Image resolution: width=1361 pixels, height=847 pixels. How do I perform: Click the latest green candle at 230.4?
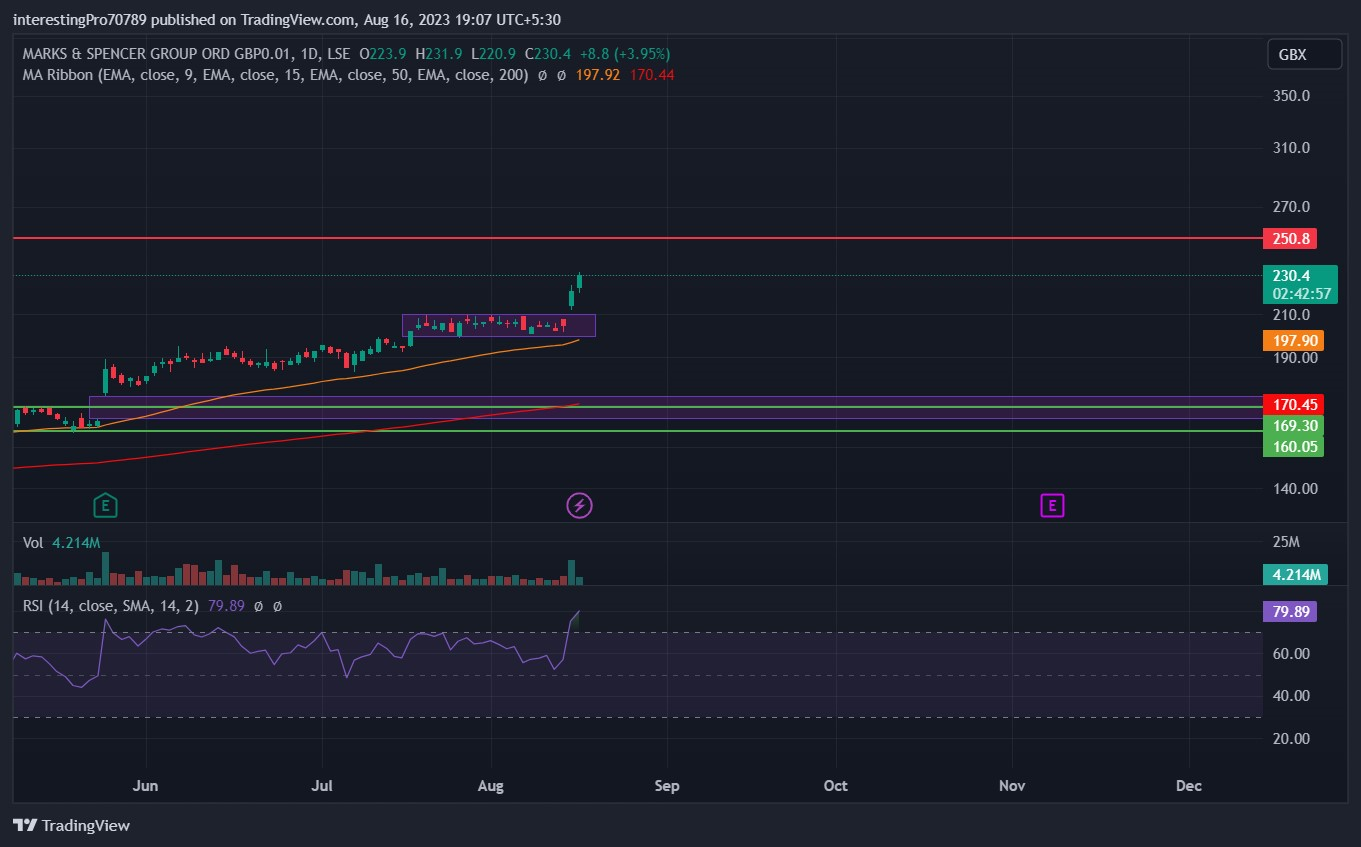[x=580, y=280]
